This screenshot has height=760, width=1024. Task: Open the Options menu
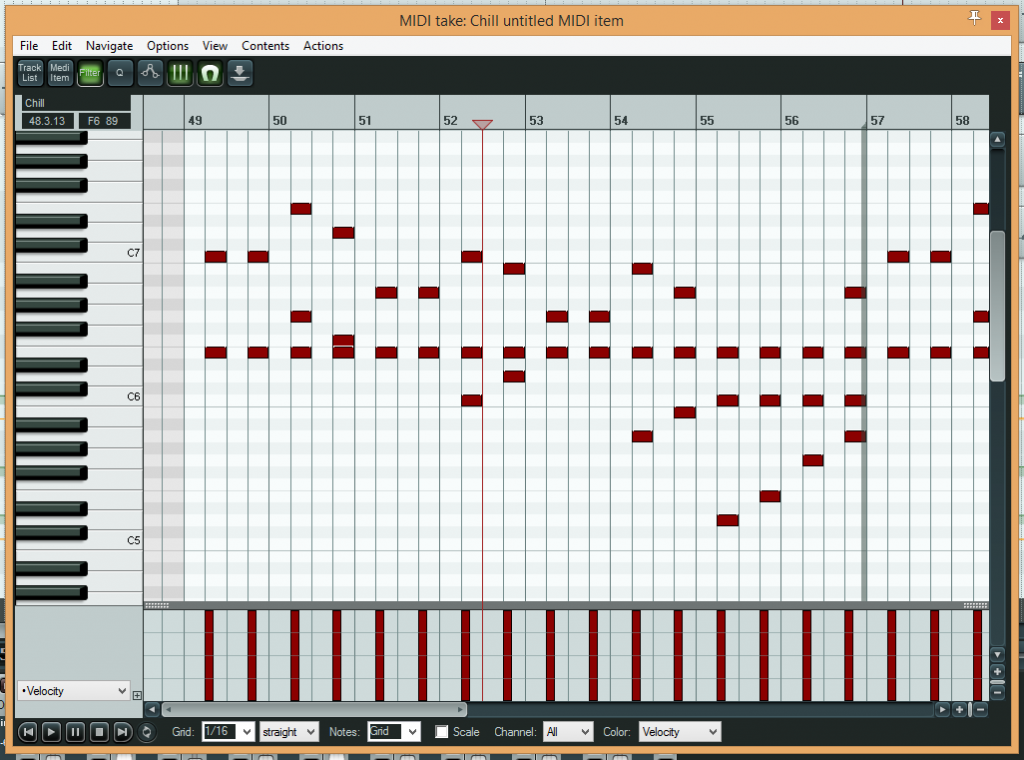pyautogui.click(x=167, y=46)
